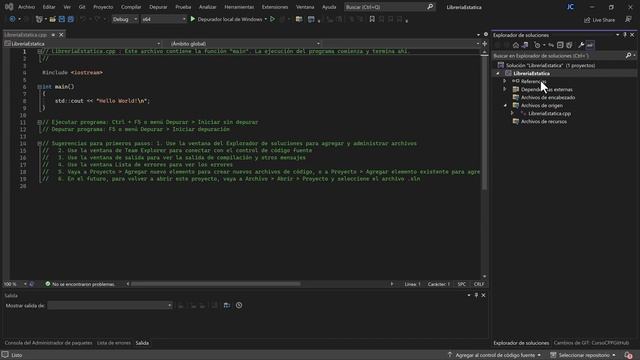Click the output folder toolbar icon

click(227, 305)
